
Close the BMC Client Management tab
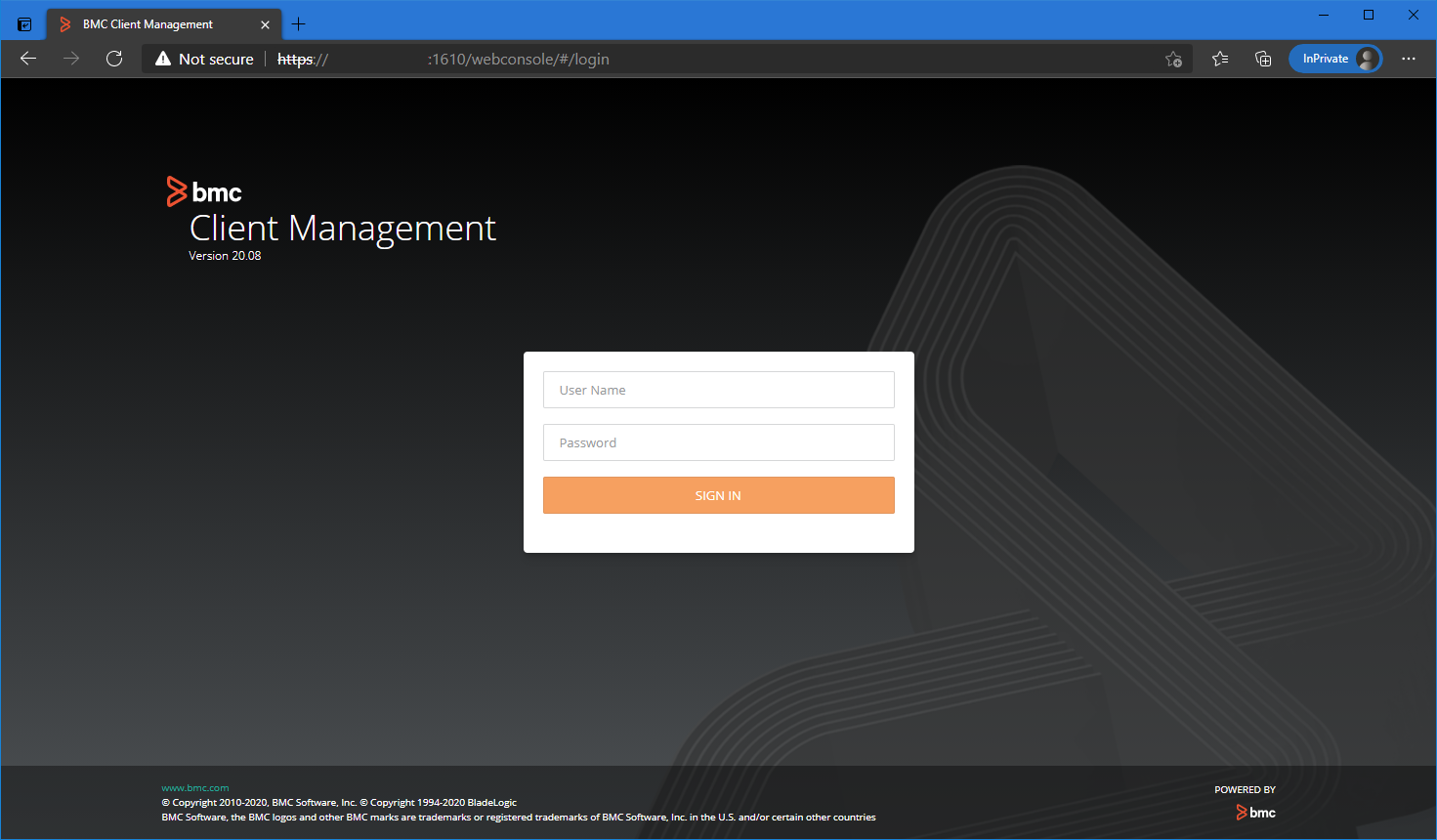click(265, 24)
